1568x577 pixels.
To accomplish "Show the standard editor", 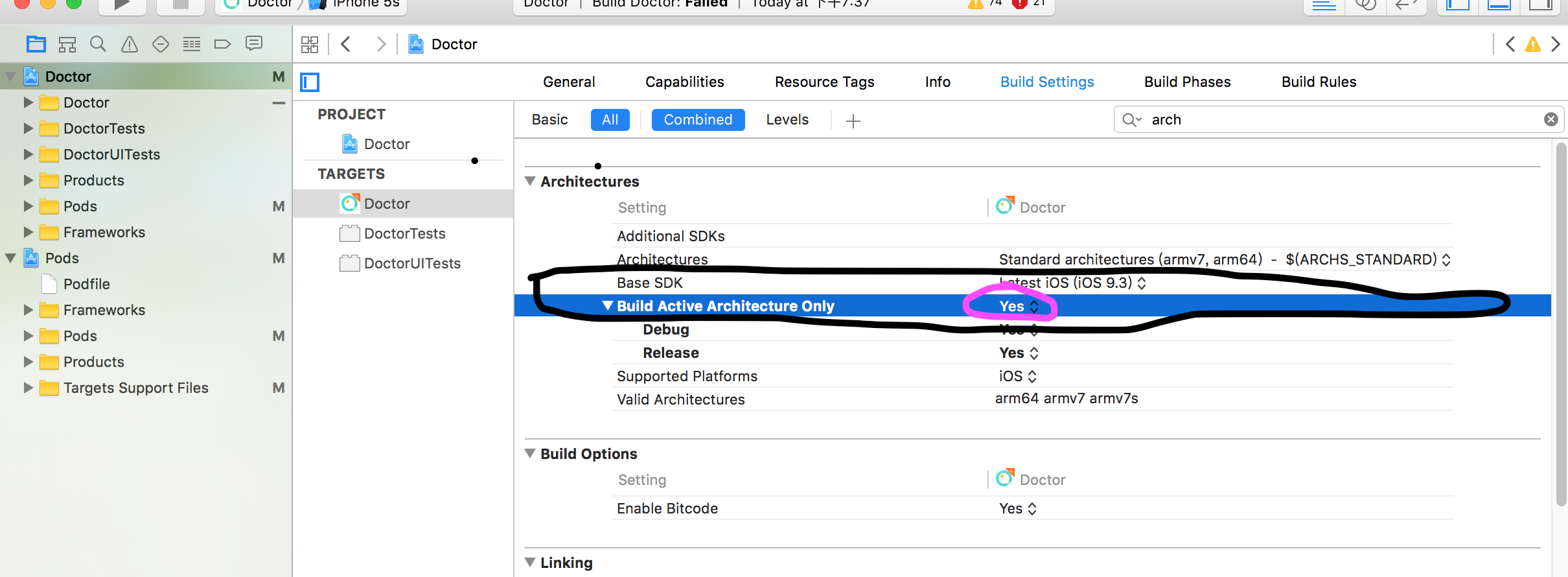I will [x=1324, y=5].
